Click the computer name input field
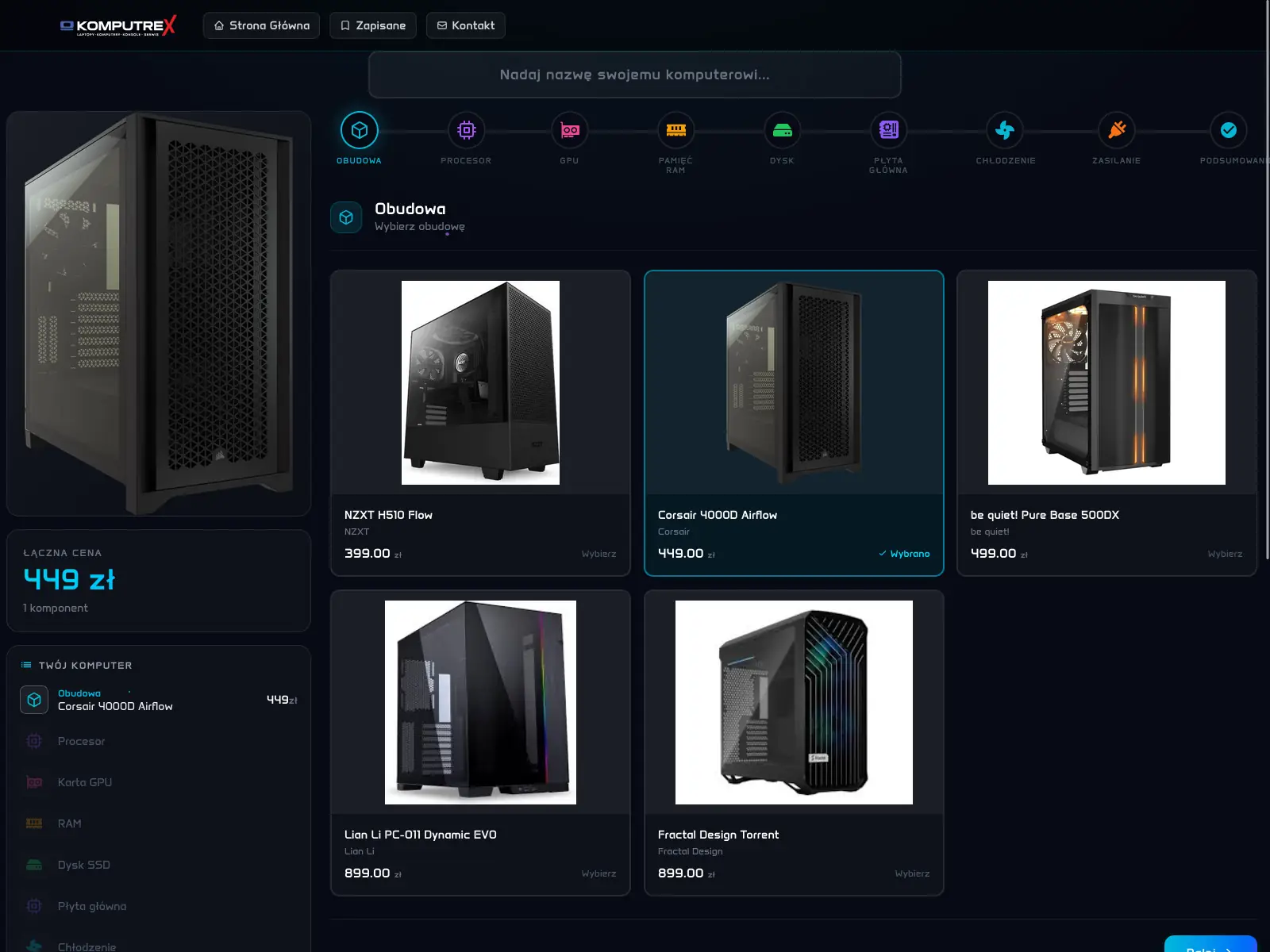The width and height of the screenshot is (1270, 952). tap(634, 75)
